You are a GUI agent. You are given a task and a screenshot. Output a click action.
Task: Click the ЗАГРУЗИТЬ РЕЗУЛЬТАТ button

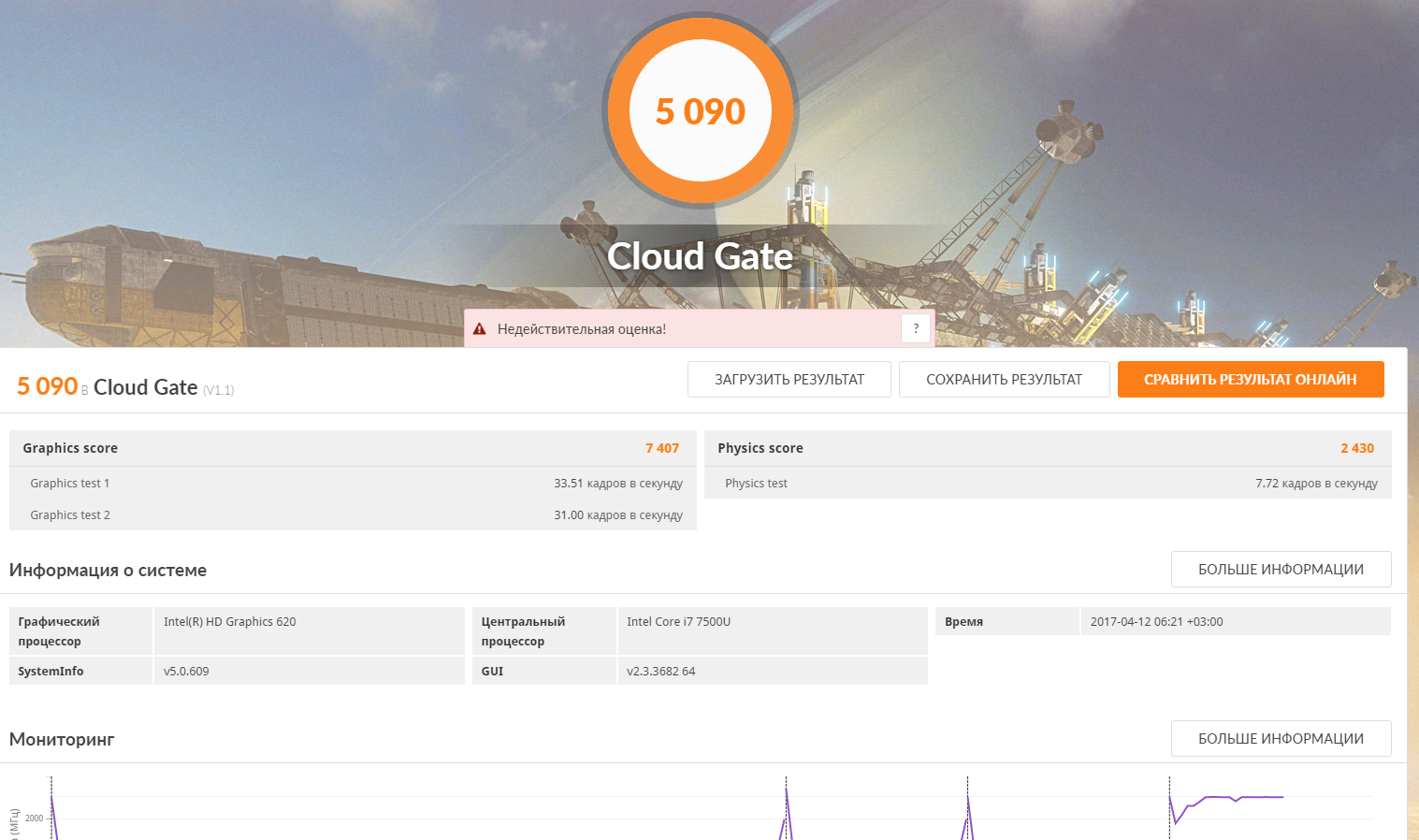click(x=789, y=380)
